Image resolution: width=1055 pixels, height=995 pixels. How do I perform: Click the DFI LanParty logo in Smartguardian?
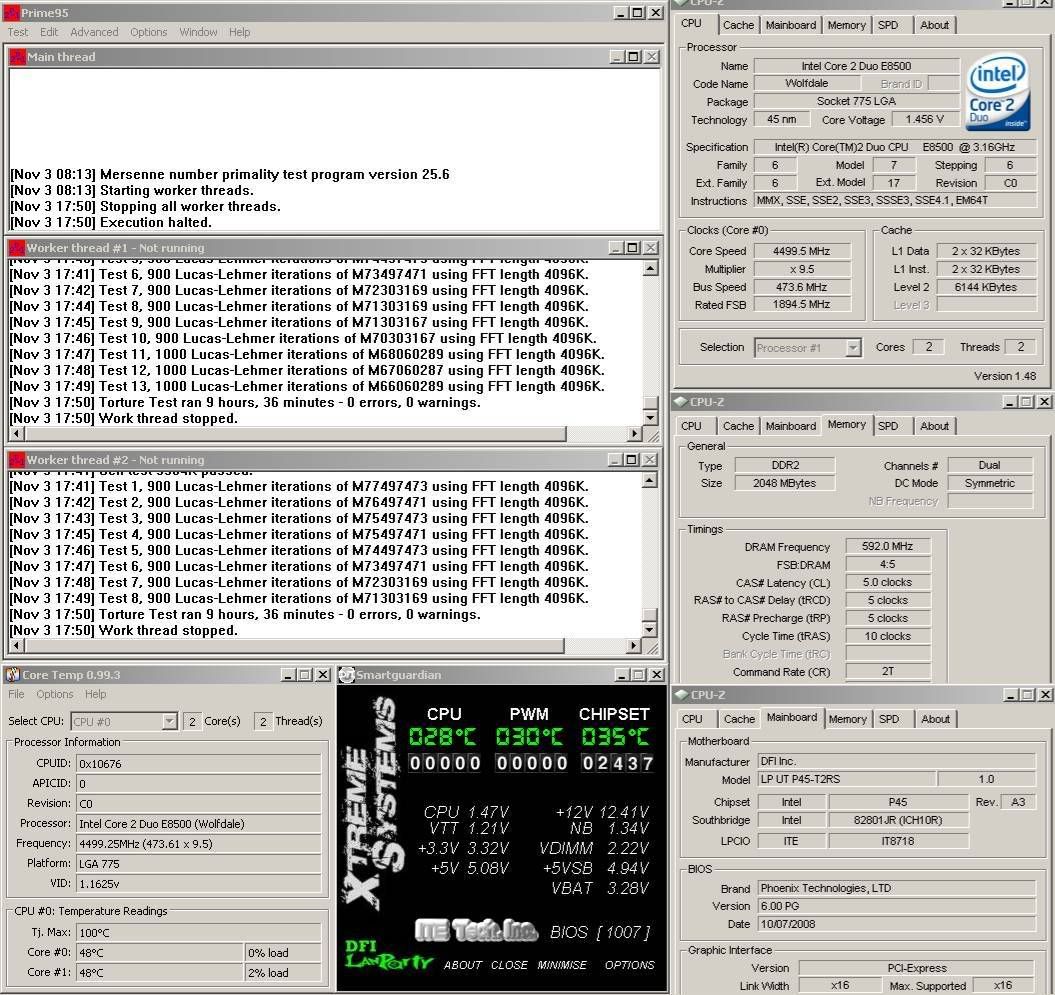(x=388, y=955)
